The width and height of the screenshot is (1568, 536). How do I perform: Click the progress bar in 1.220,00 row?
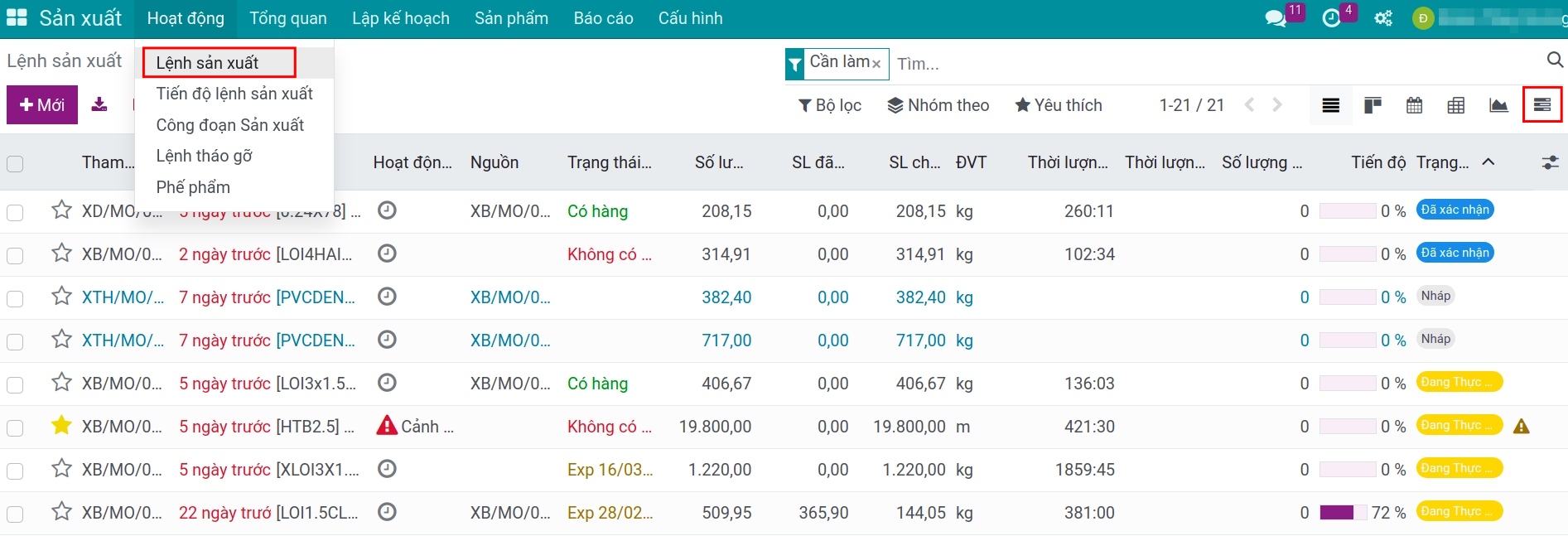[1348, 470]
